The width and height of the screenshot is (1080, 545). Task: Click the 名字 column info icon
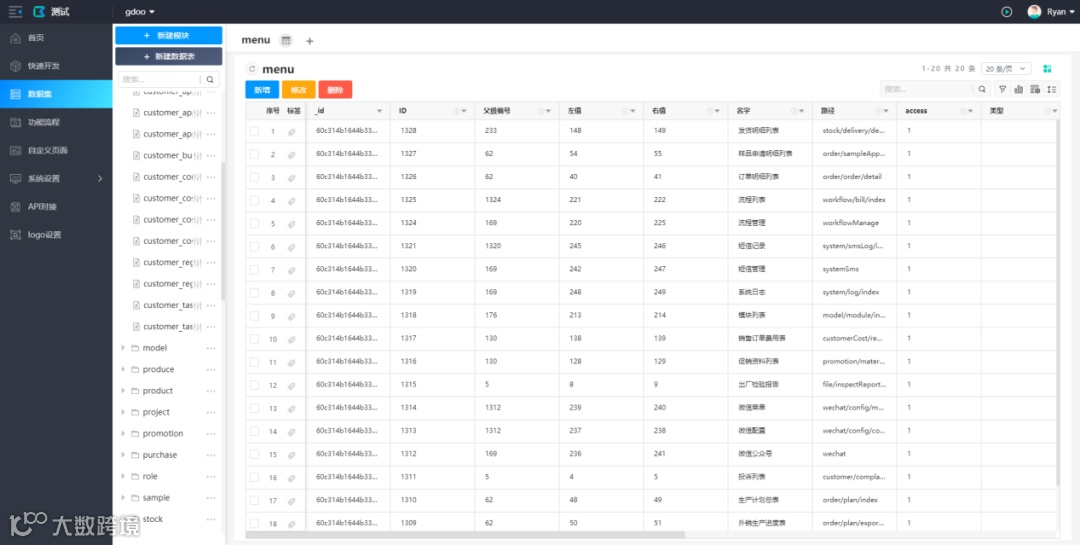click(x=793, y=111)
